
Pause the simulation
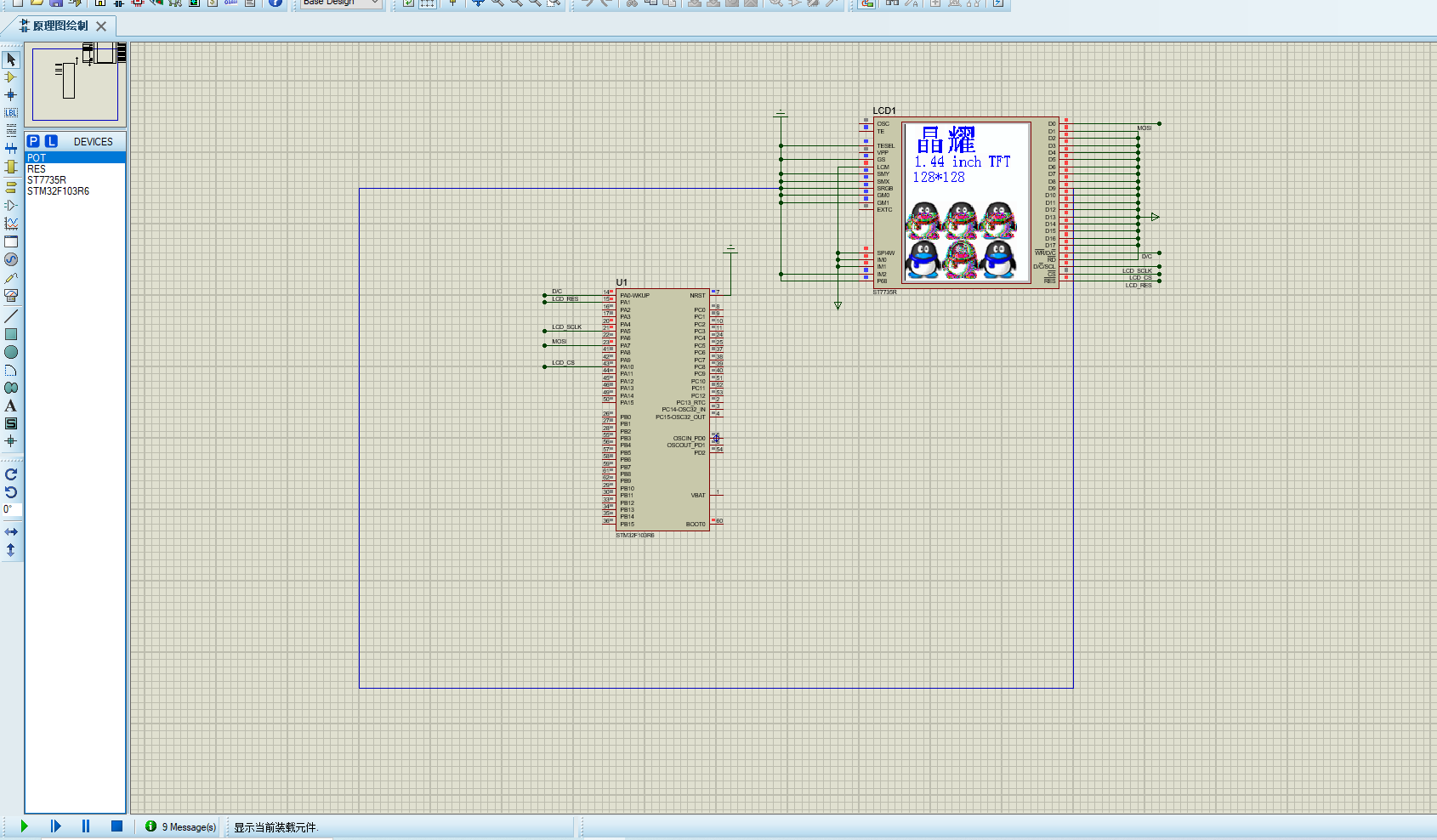tap(86, 826)
